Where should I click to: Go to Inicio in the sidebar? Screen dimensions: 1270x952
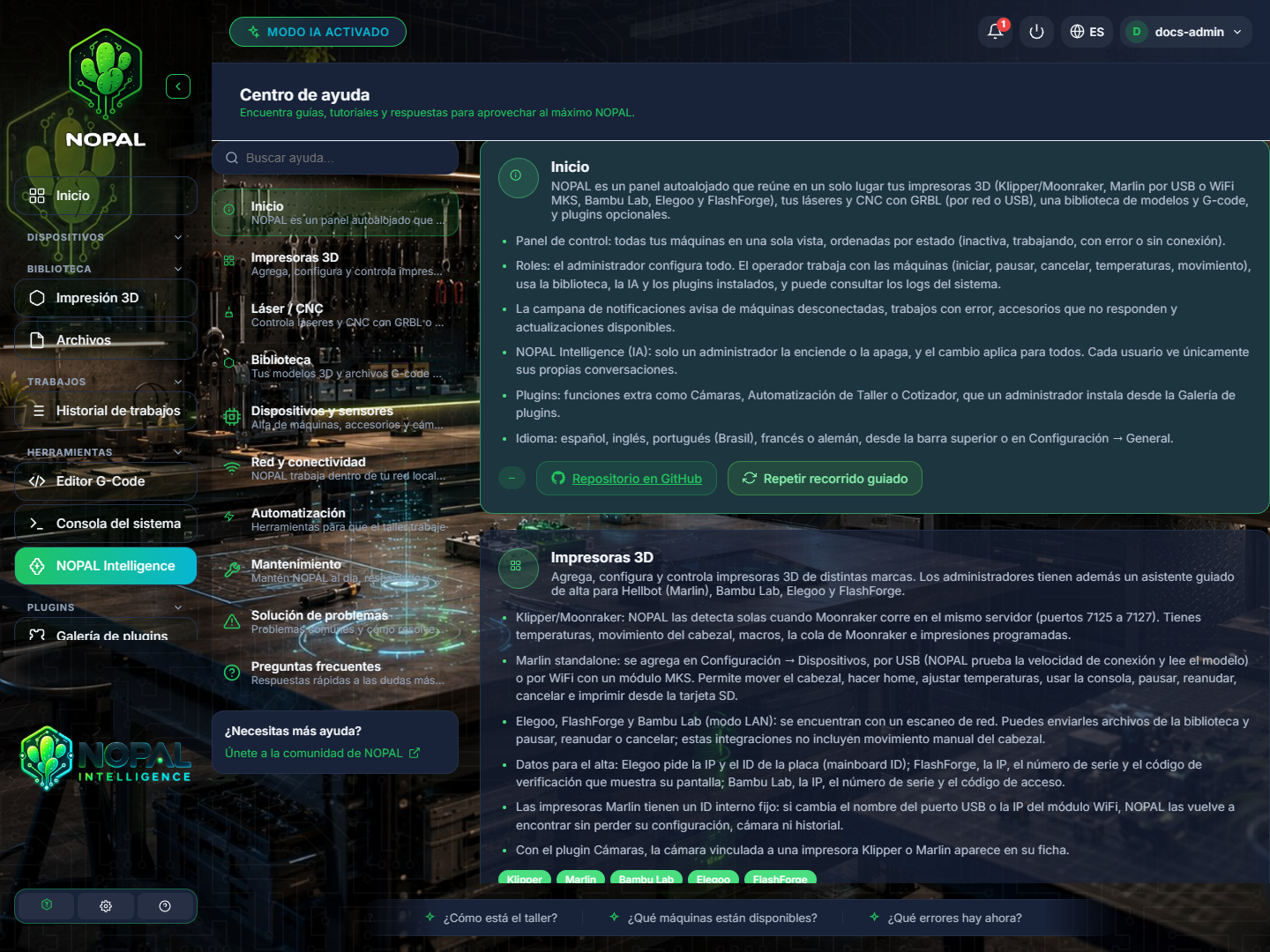[x=106, y=196]
